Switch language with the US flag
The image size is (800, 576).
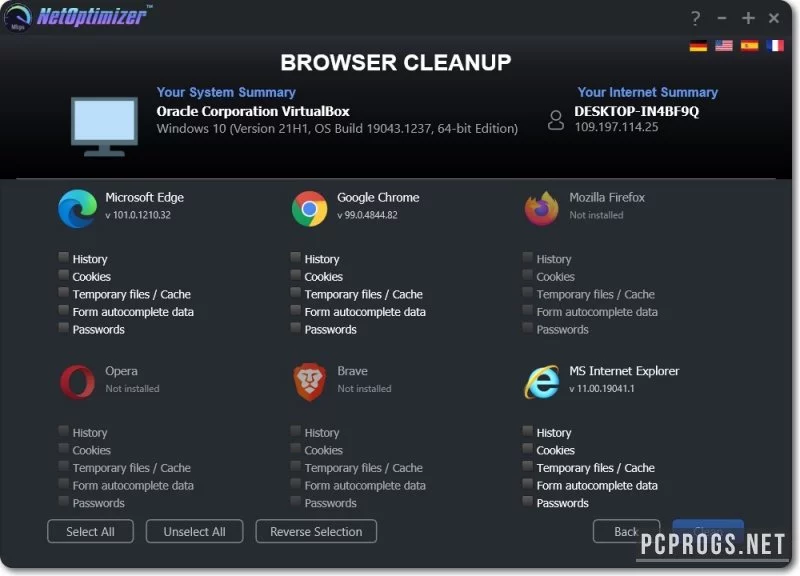[723, 46]
